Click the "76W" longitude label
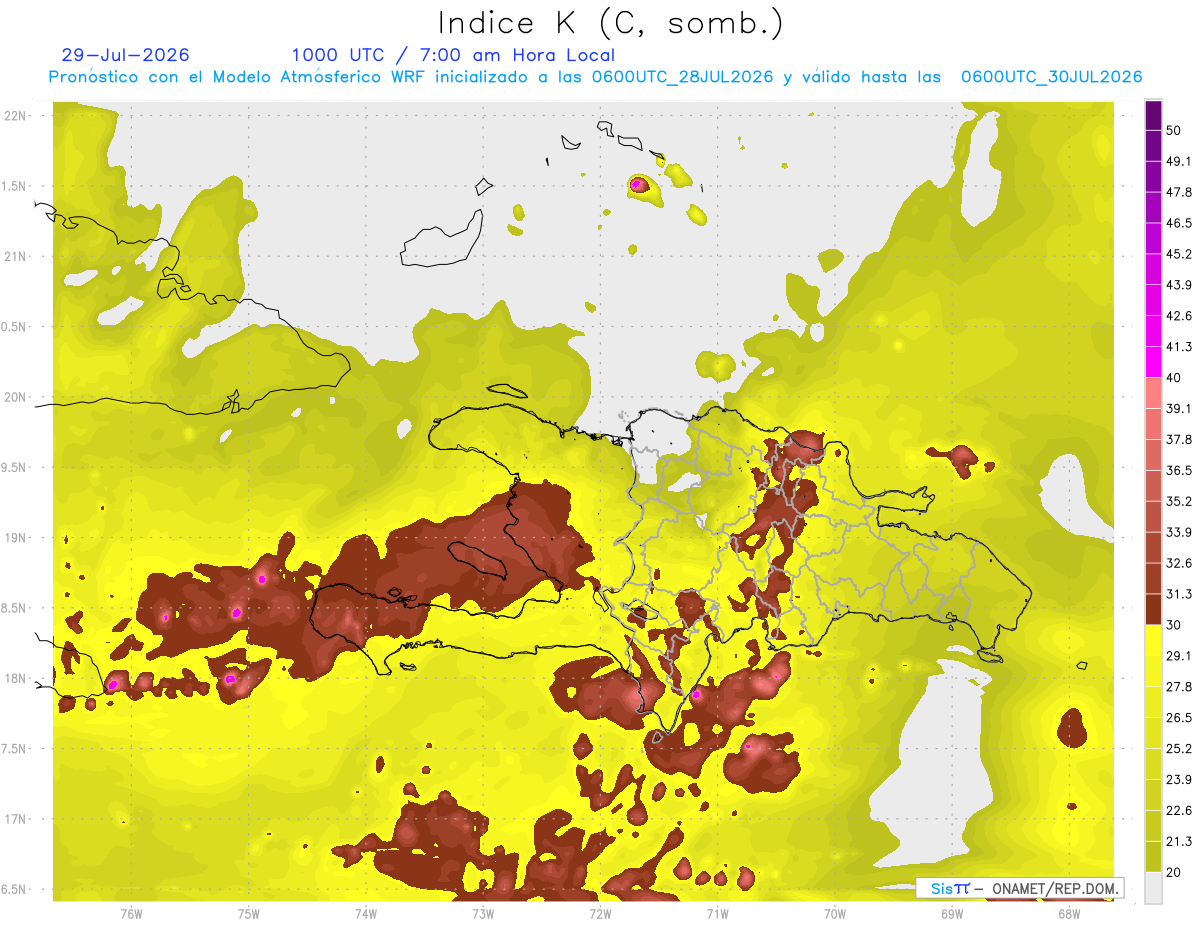The image size is (1200, 927). [x=132, y=912]
